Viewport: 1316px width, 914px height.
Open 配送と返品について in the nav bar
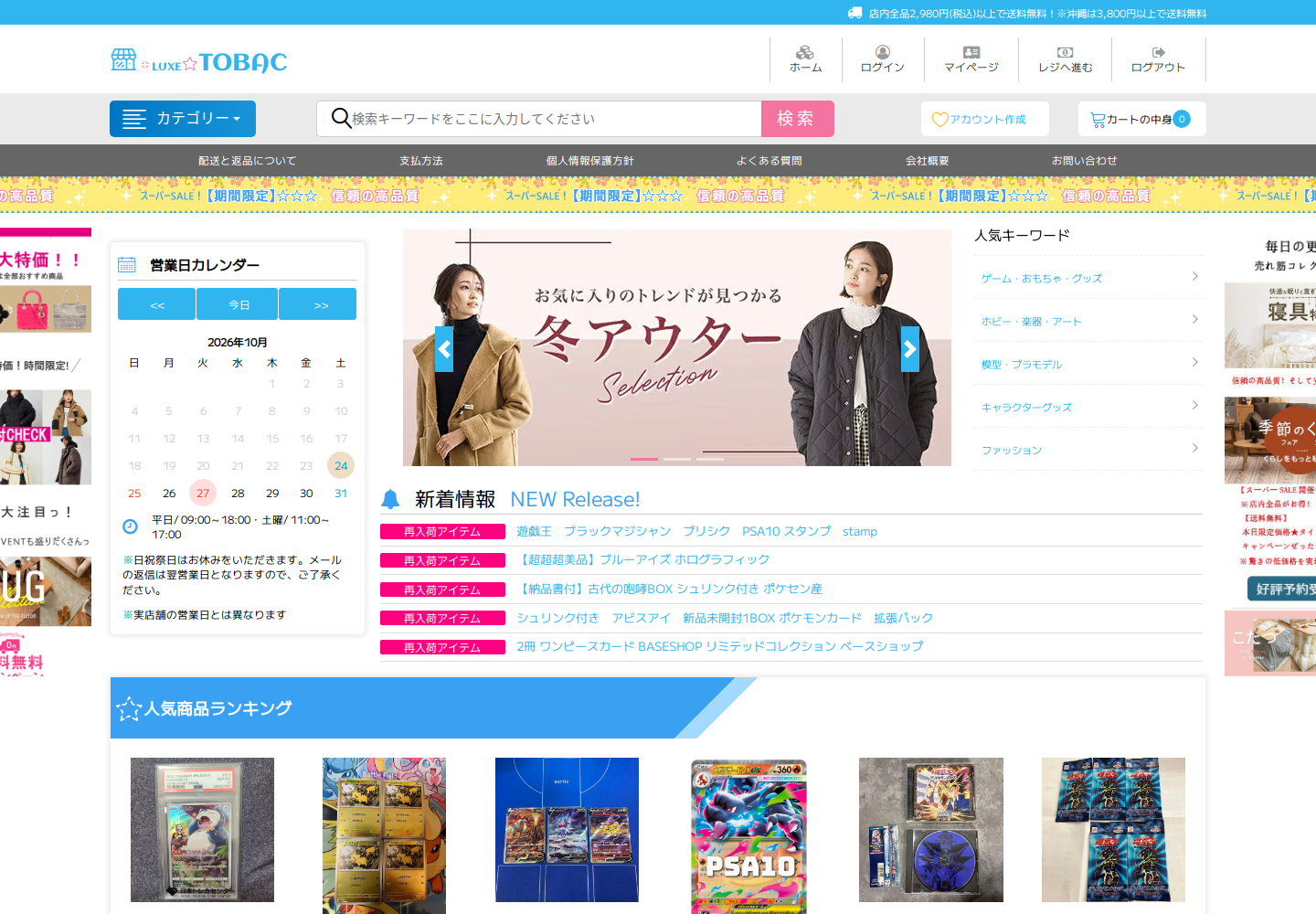pos(248,161)
